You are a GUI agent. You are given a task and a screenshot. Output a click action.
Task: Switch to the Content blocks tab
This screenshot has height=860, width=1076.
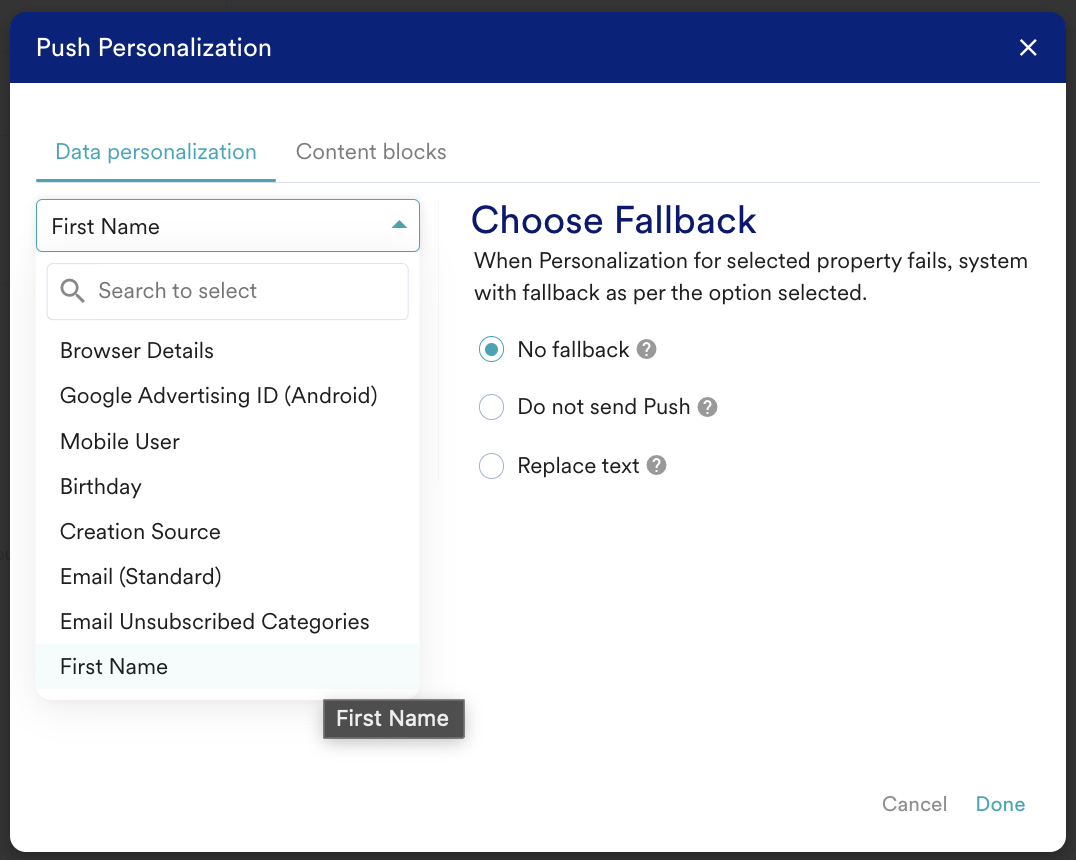(x=371, y=152)
